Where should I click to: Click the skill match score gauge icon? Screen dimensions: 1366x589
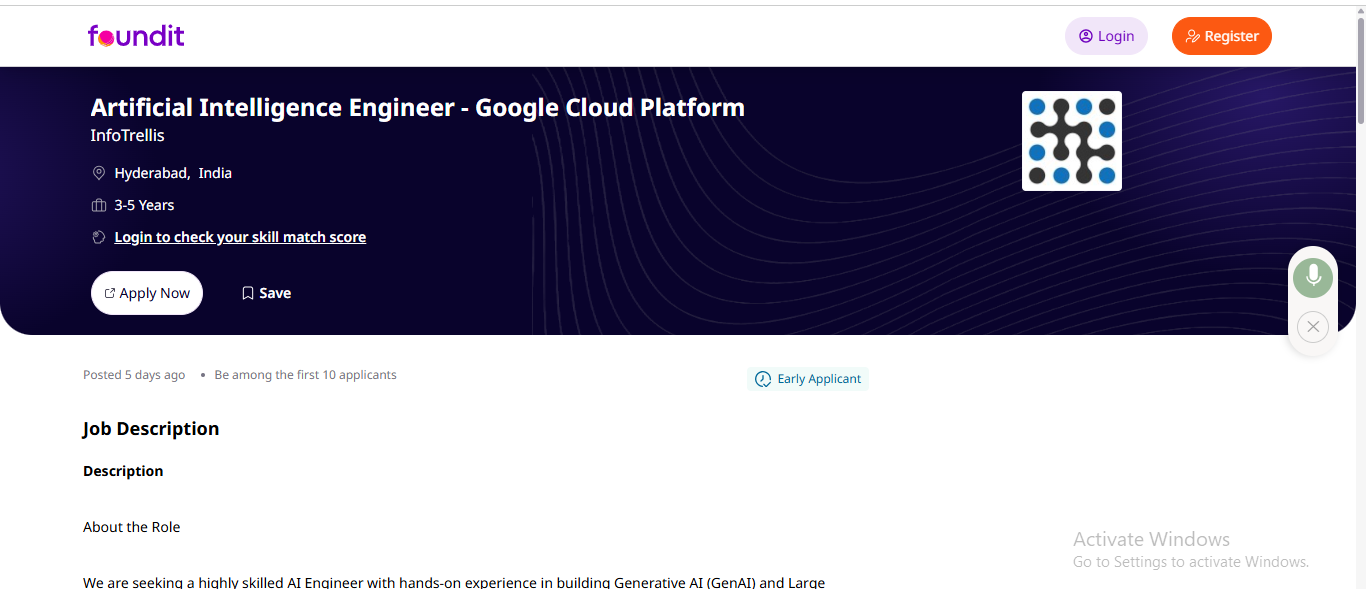[99, 237]
